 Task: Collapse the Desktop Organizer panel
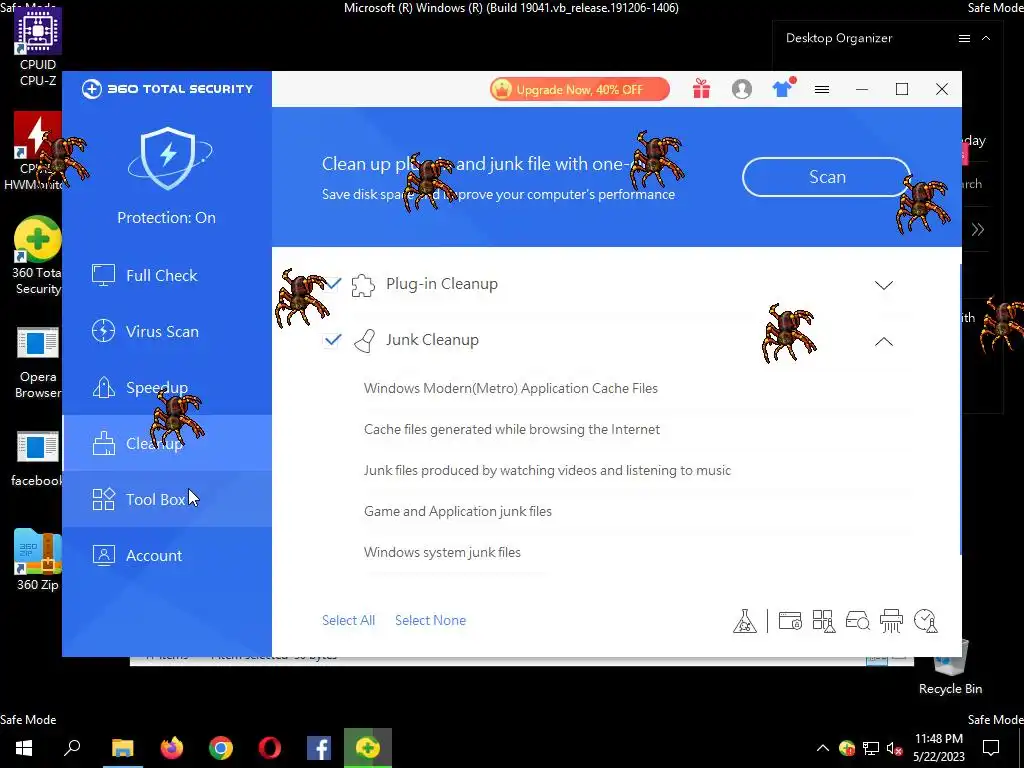(986, 39)
